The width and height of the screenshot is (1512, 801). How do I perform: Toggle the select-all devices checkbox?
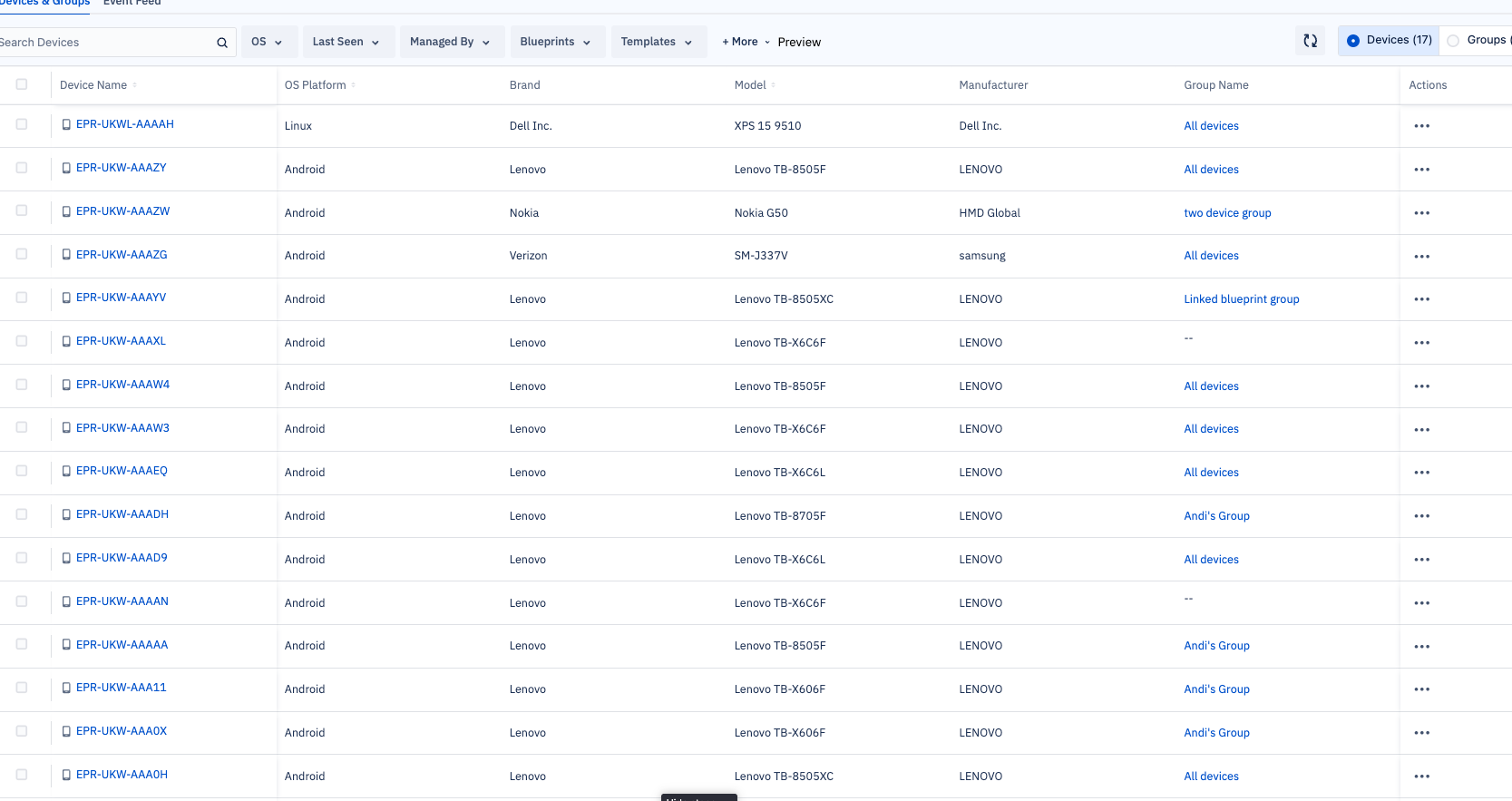click(x=22, y=84)
